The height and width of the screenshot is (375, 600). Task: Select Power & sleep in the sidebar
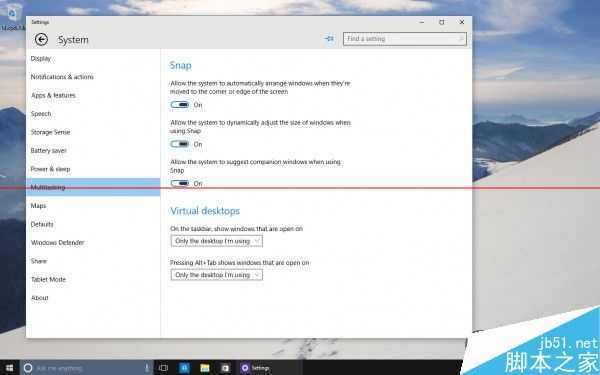coord(93,169)
